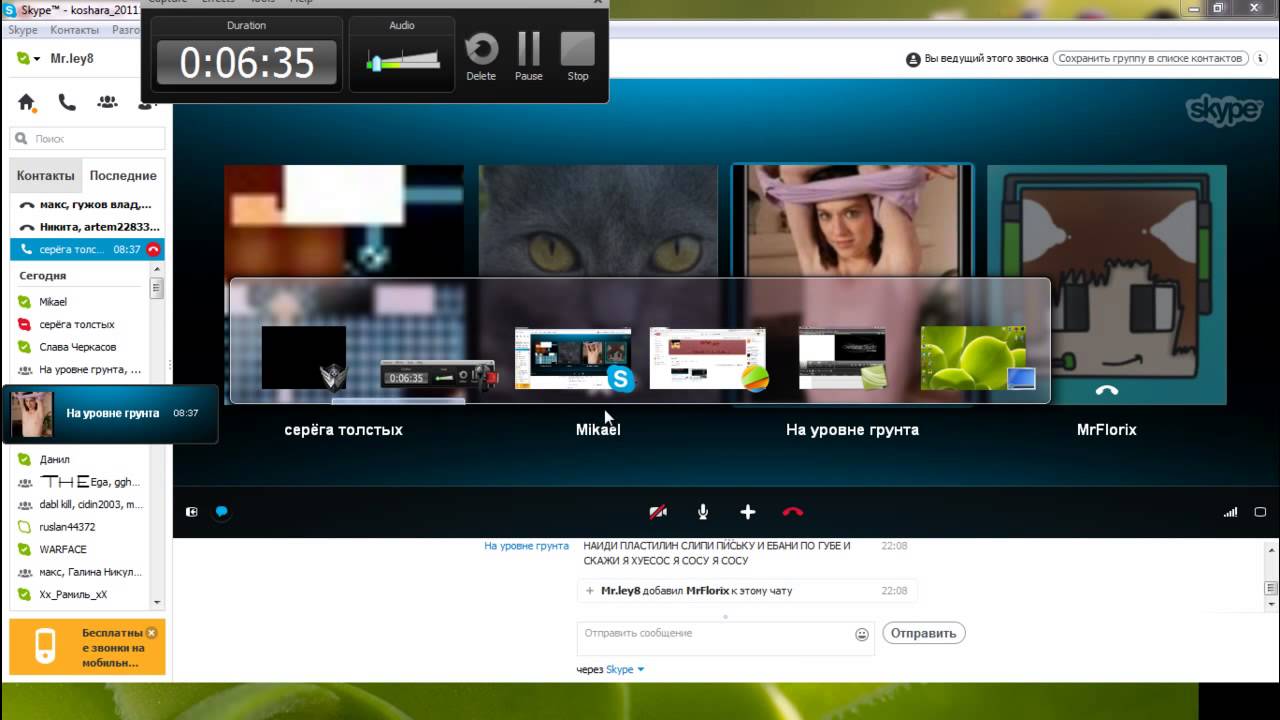The height and width of the screenshot is (720, 1280).
Task: Open the call phones dial icon
Action: coord(67,102)
